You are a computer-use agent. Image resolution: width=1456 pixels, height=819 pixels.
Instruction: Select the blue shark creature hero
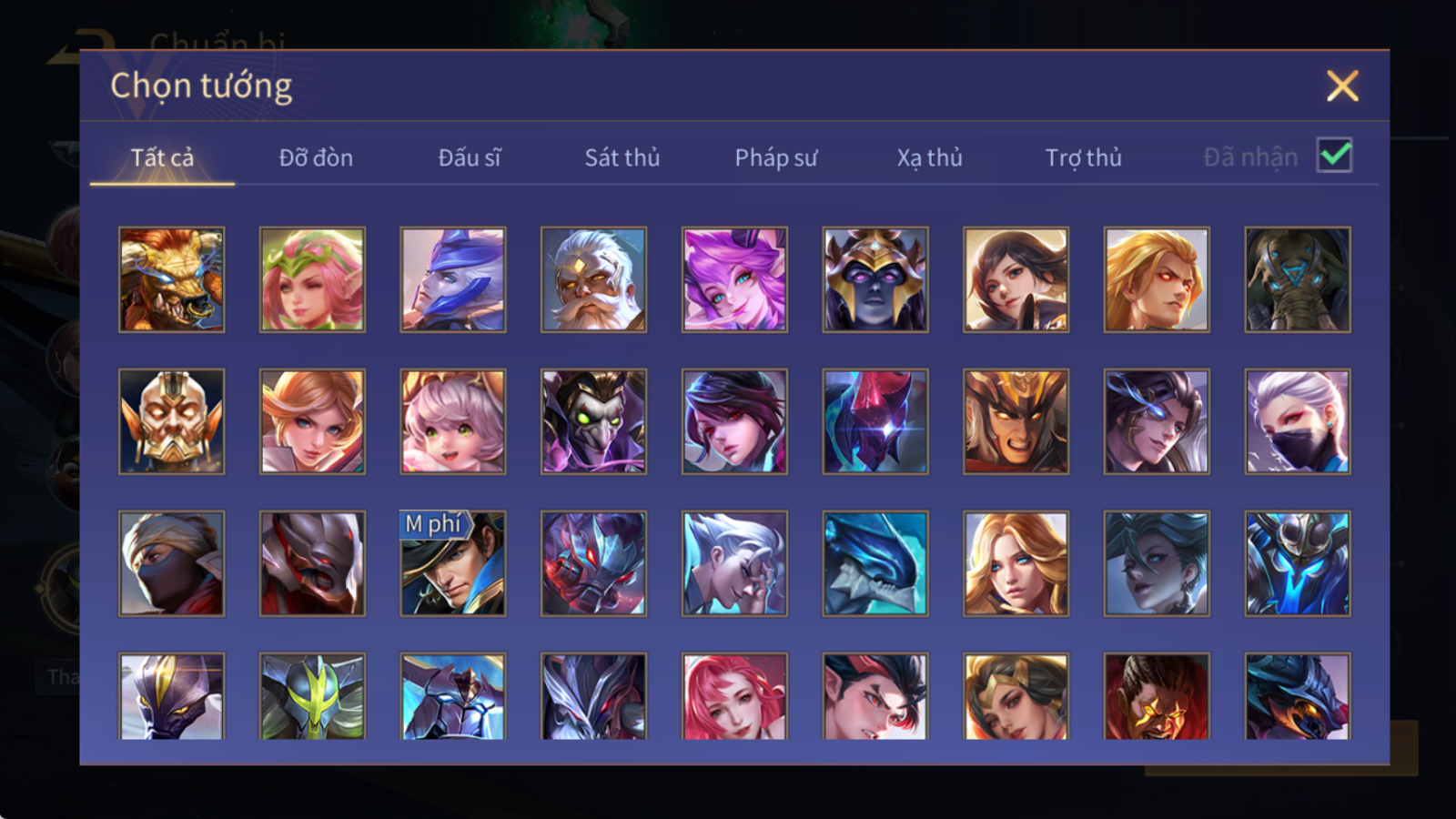875,563
